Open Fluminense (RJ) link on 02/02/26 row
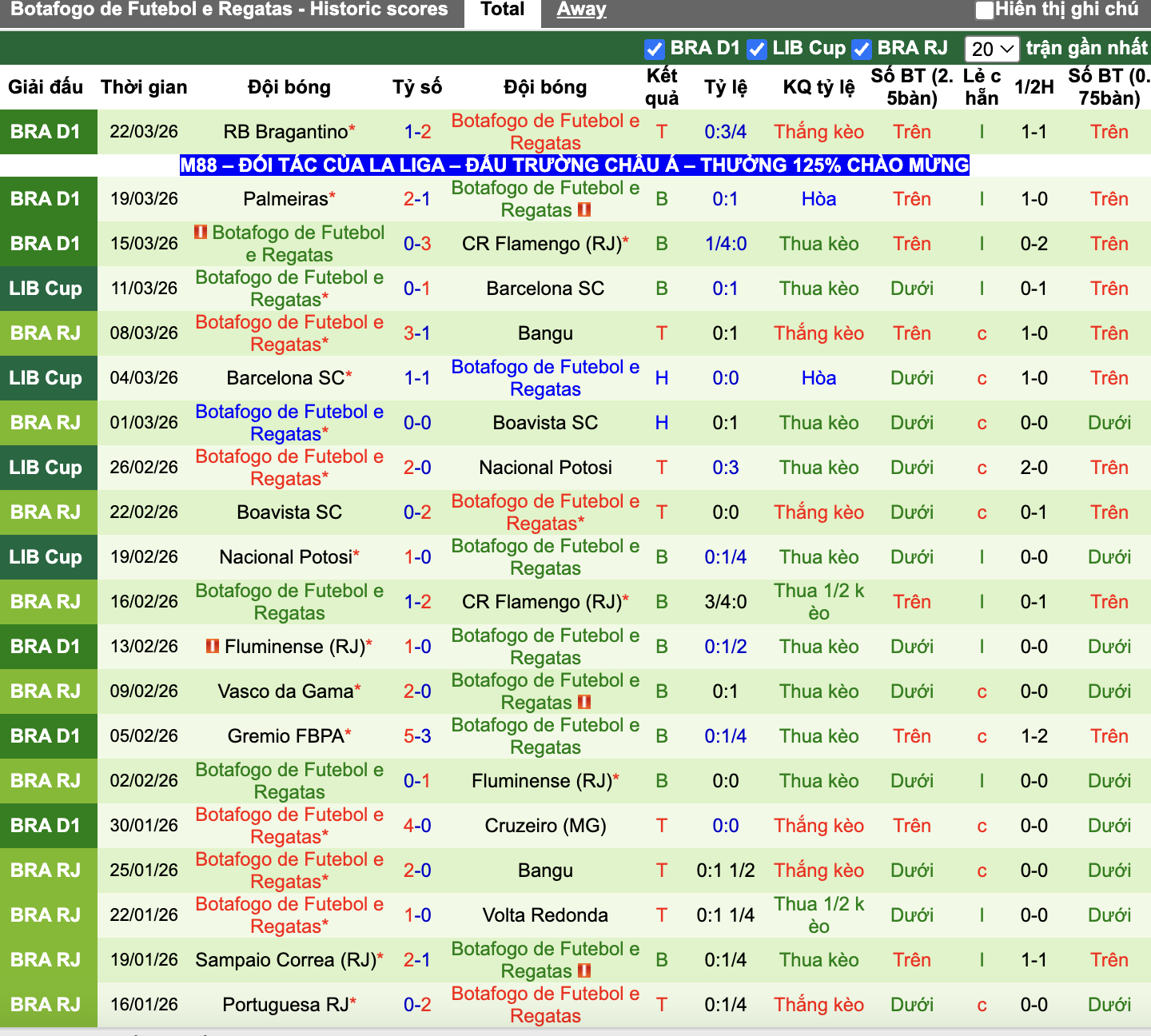 tap(542, 781)
